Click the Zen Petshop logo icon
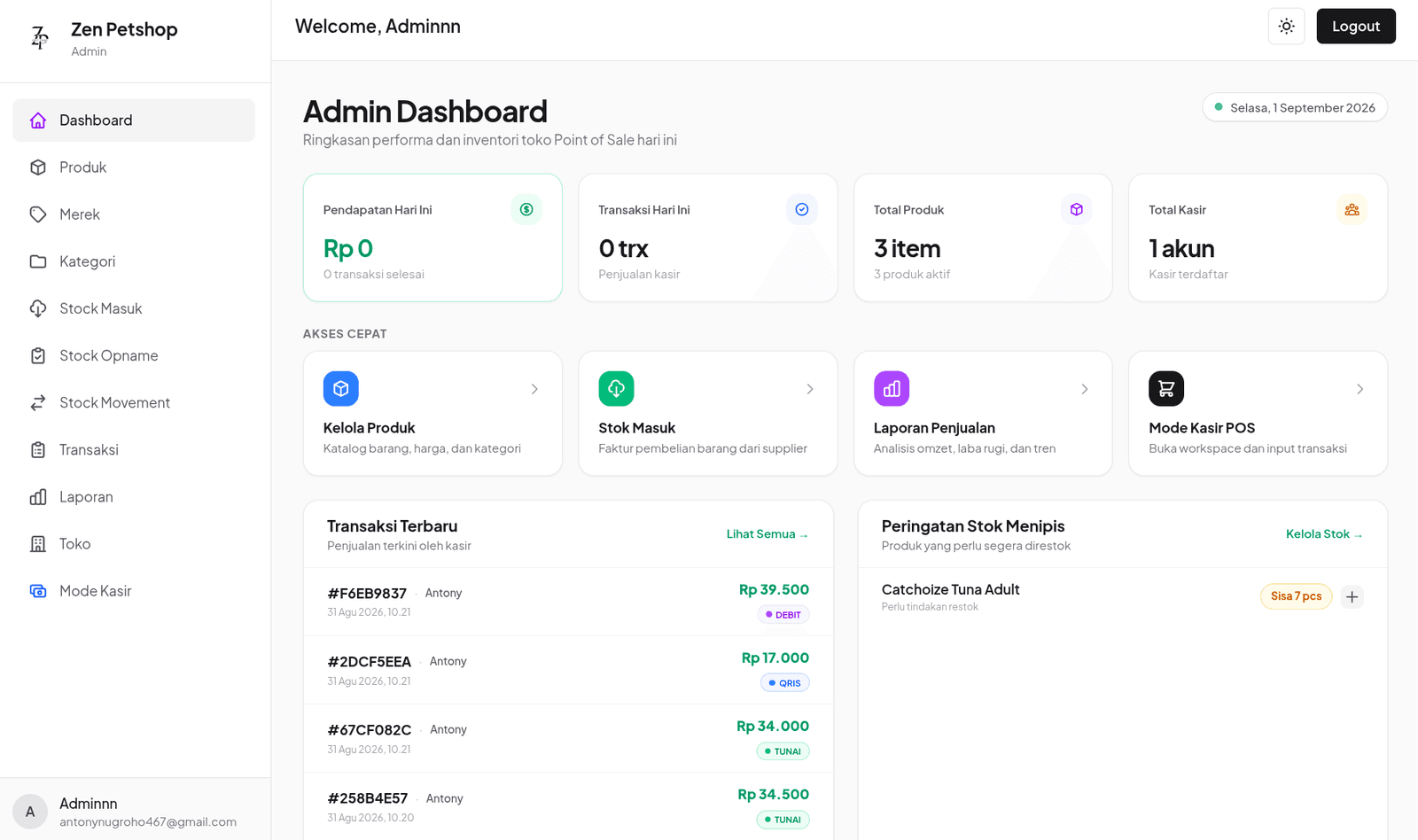 (x=39, y=37)
